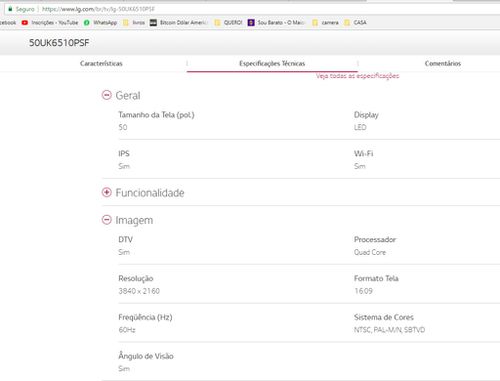
Task: Open the QUERO! bookmark folder
Action: [x=229, y=23]
